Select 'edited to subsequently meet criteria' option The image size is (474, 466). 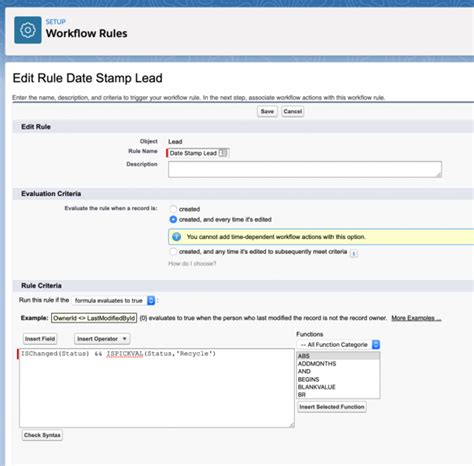(x=173, y=252)
